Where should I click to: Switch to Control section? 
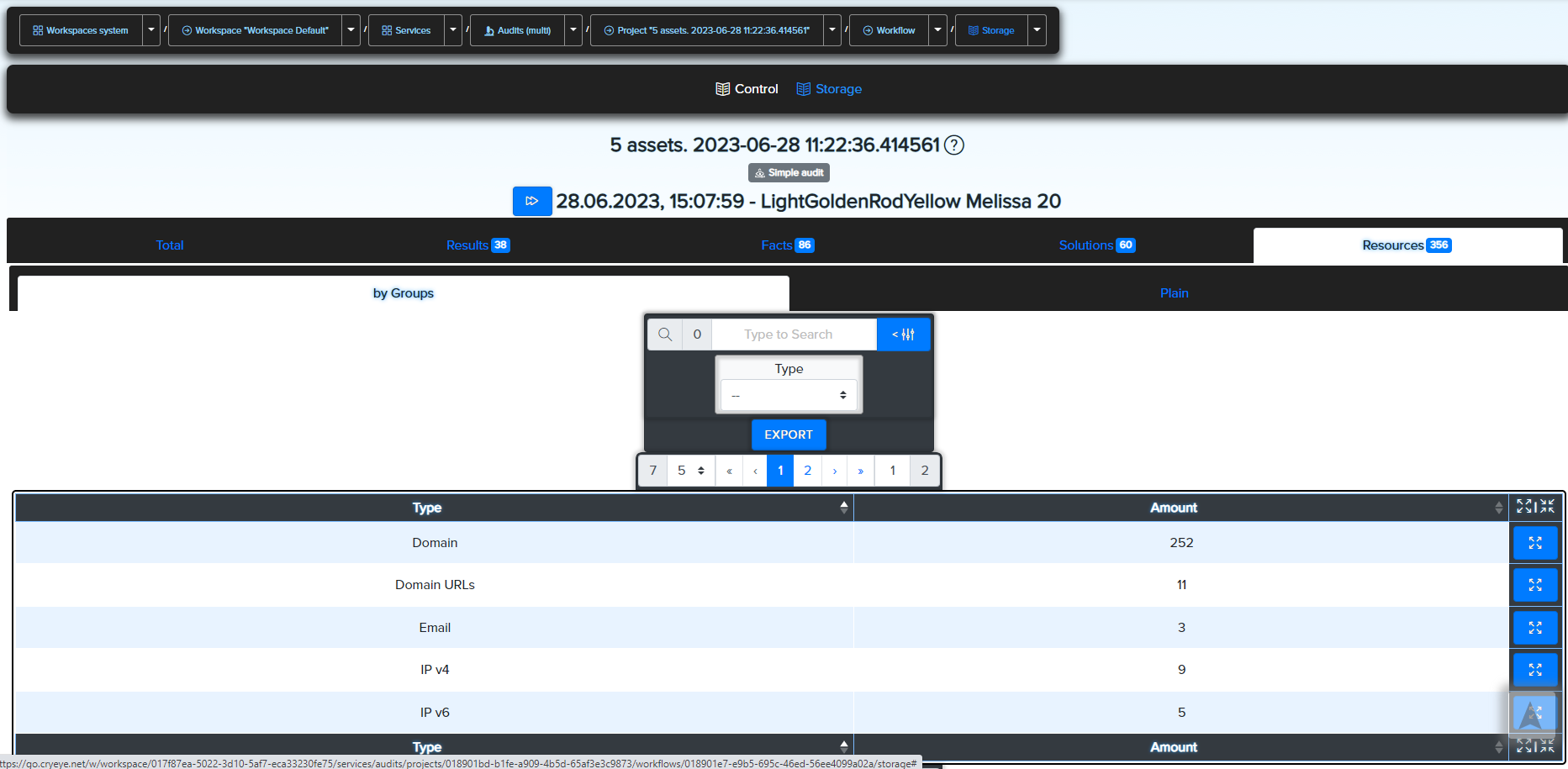pos(747,89)
